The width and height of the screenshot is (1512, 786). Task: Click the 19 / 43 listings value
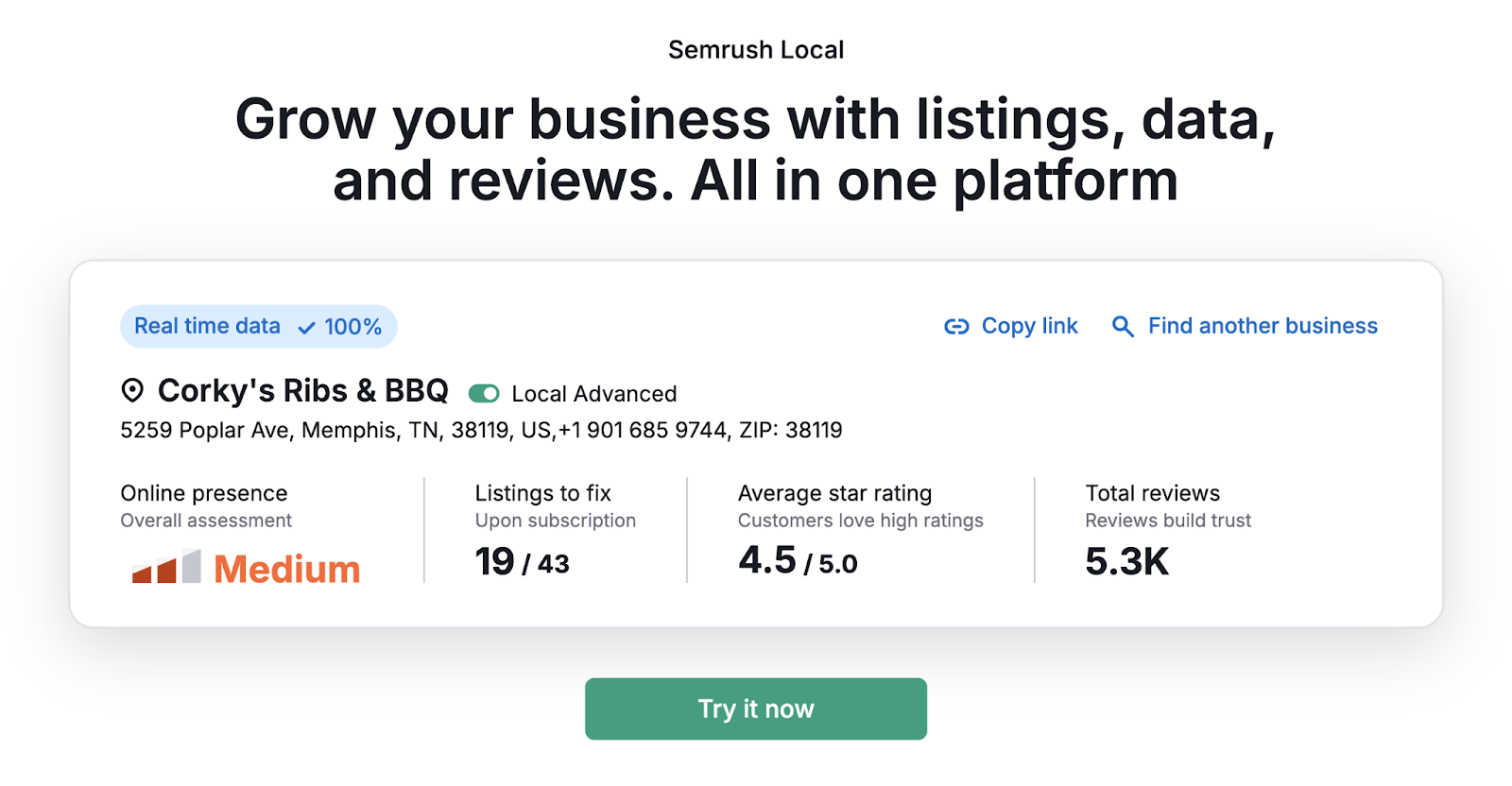[522, 562]
